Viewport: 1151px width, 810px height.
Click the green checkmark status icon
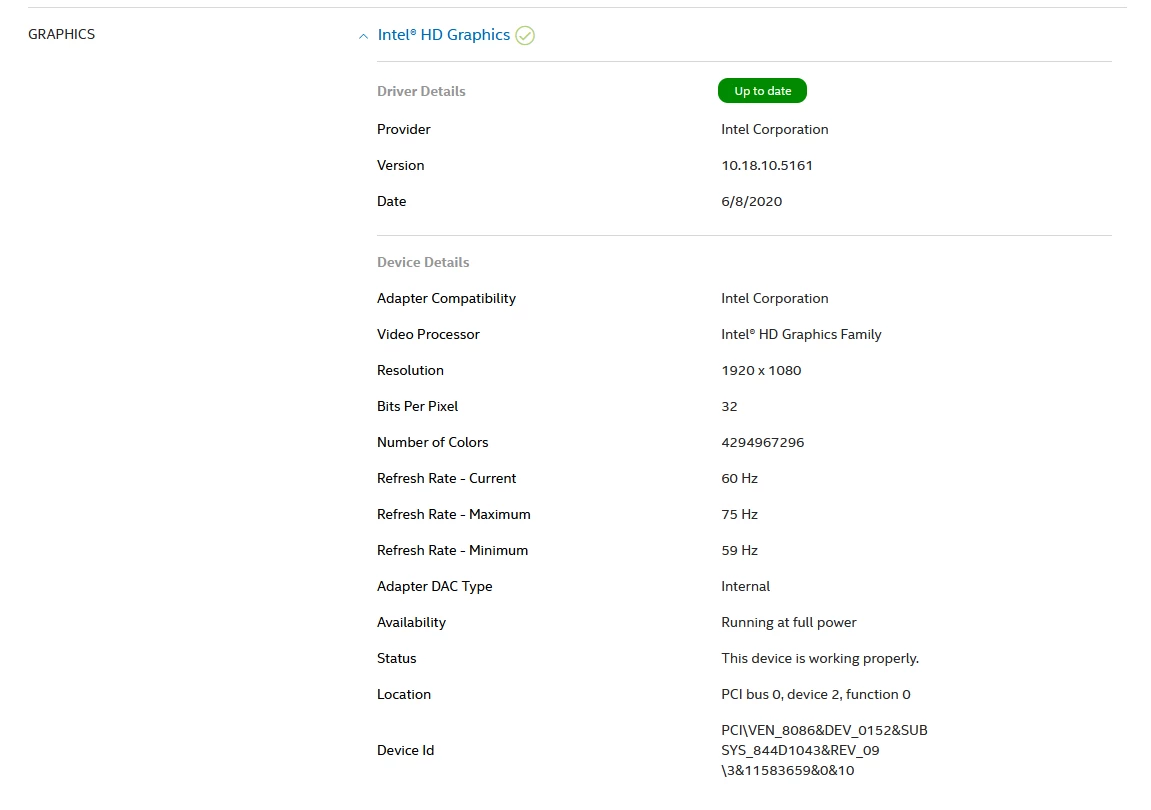click(x=525, y=35)
